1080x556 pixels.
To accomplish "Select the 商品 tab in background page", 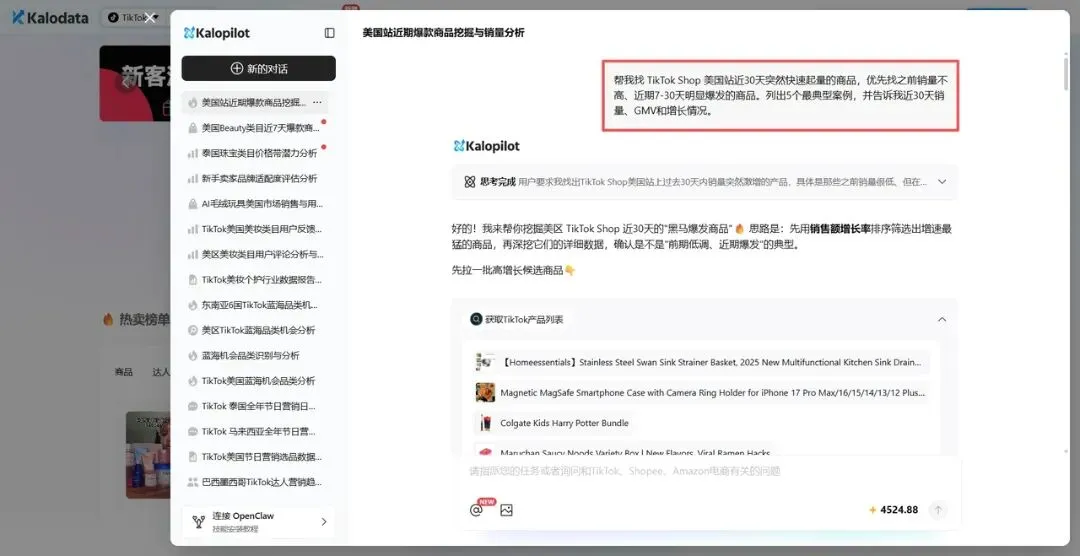I will pyautogui.click(x=124, y=372).
